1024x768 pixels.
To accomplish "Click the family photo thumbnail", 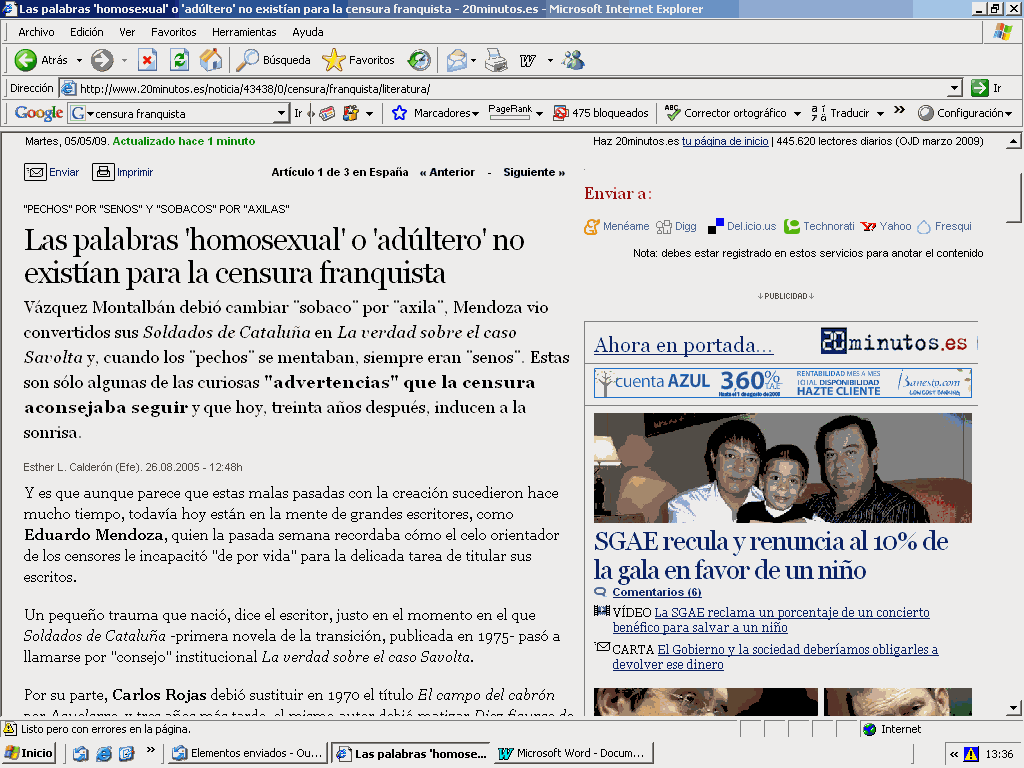I will click(782, 468).
